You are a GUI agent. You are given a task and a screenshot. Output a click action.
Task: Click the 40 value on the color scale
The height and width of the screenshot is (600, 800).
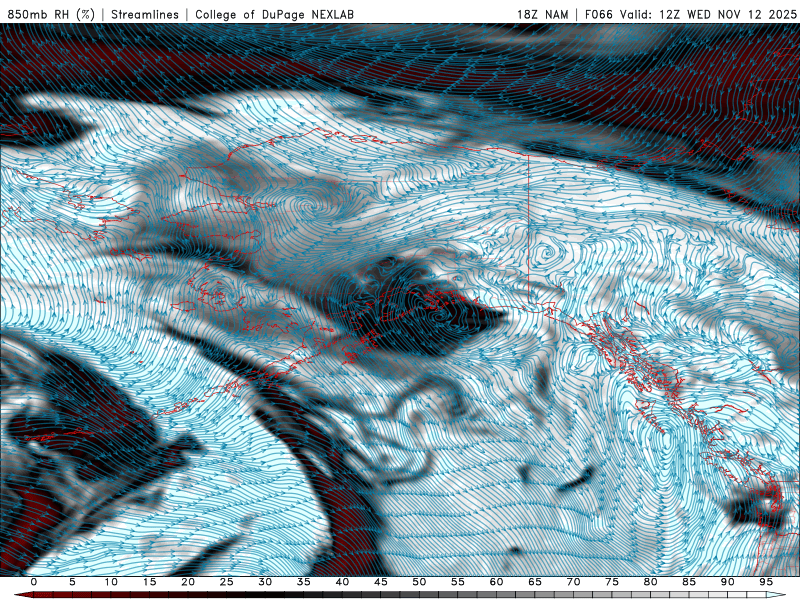click(x=342, y=582)
